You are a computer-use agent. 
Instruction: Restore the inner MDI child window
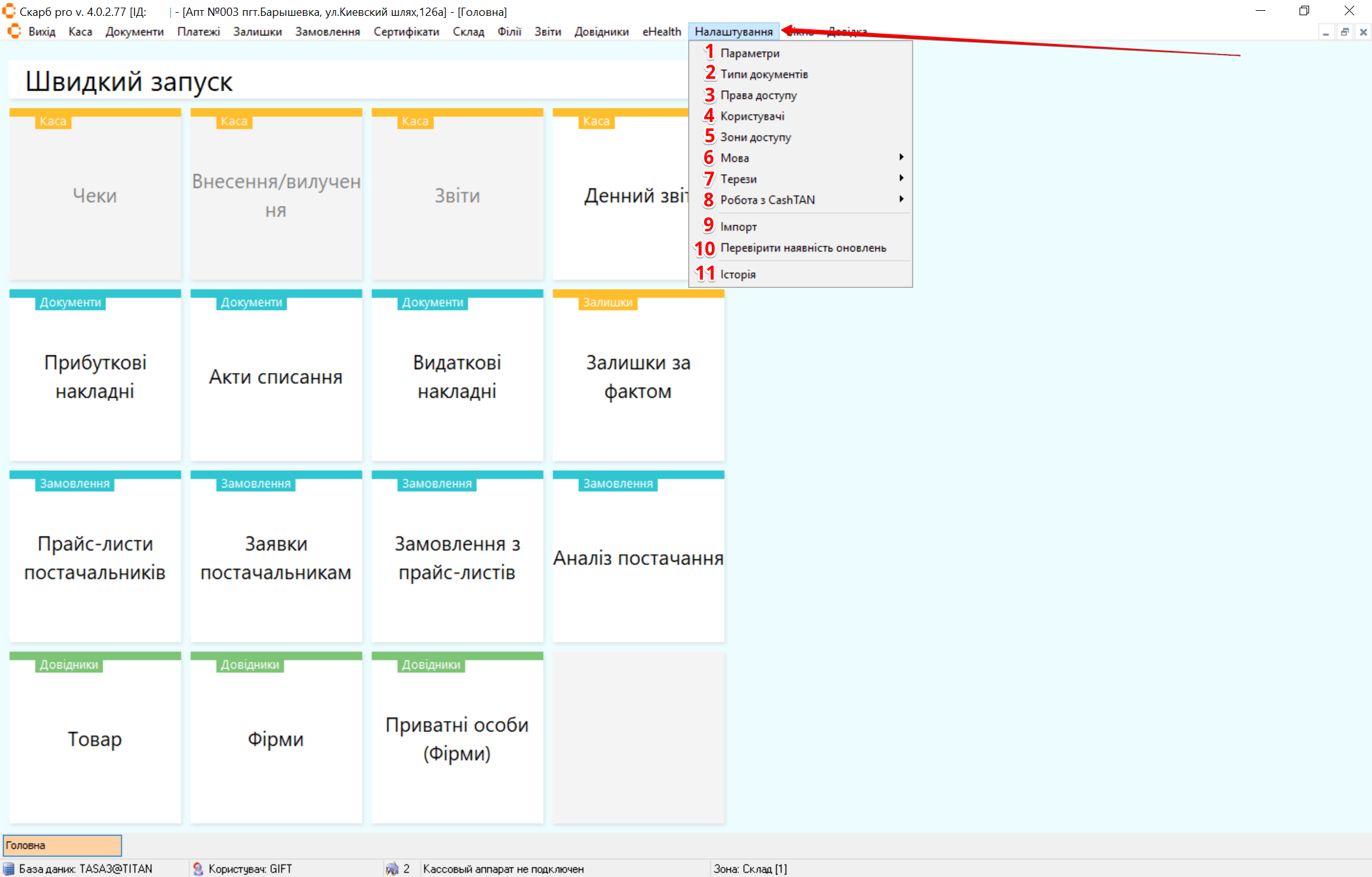[x=1345, y=32]
